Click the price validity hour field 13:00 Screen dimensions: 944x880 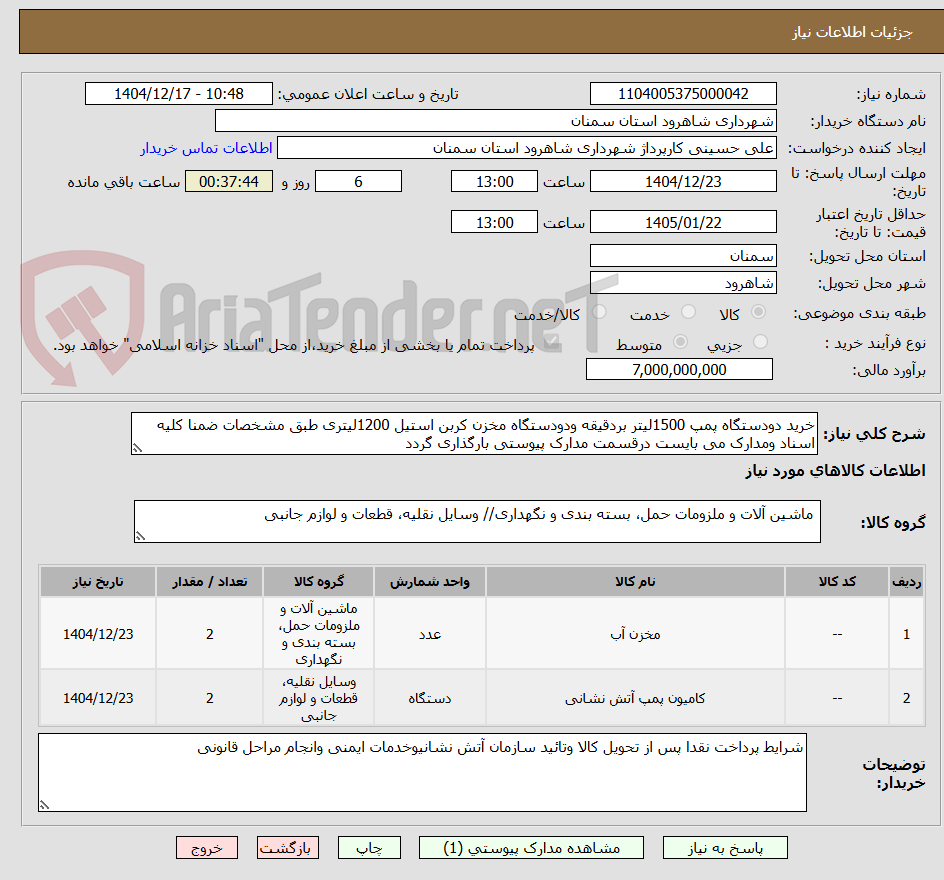click(494, 222)
